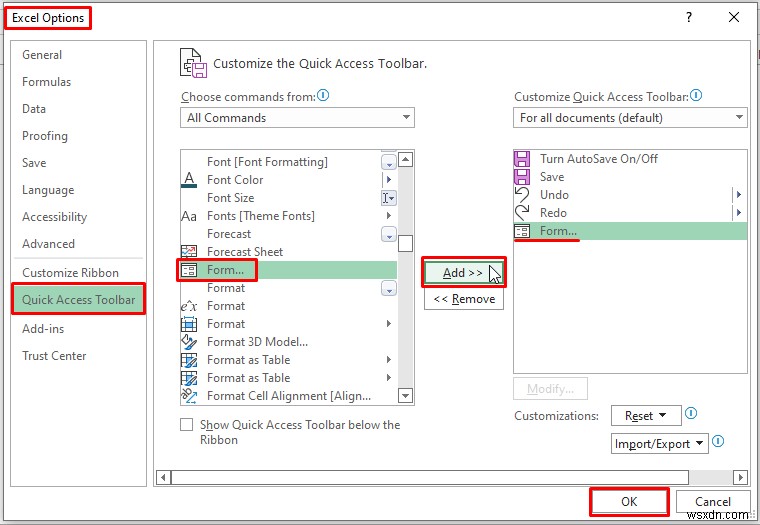Click info icon next to Import/Export
Screen dimensions: 760x525
pos(718,441)
